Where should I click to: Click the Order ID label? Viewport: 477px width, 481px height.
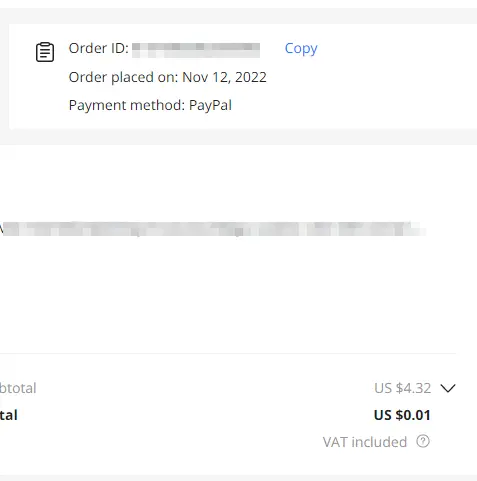pyautogui.click(x=99, y=48)
